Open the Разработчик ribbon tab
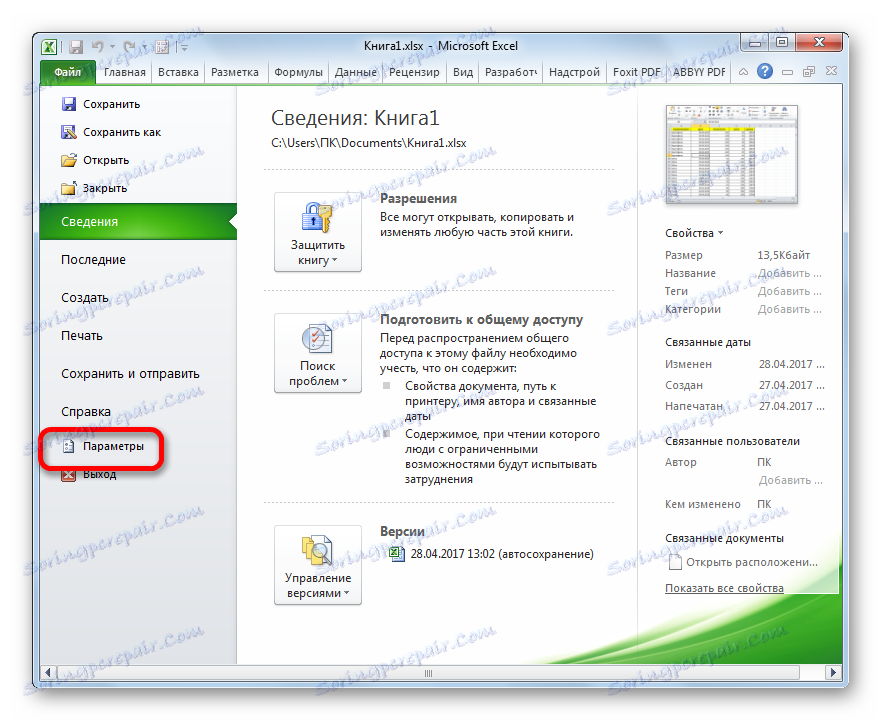The image size is (882, 721). point(511,72)
